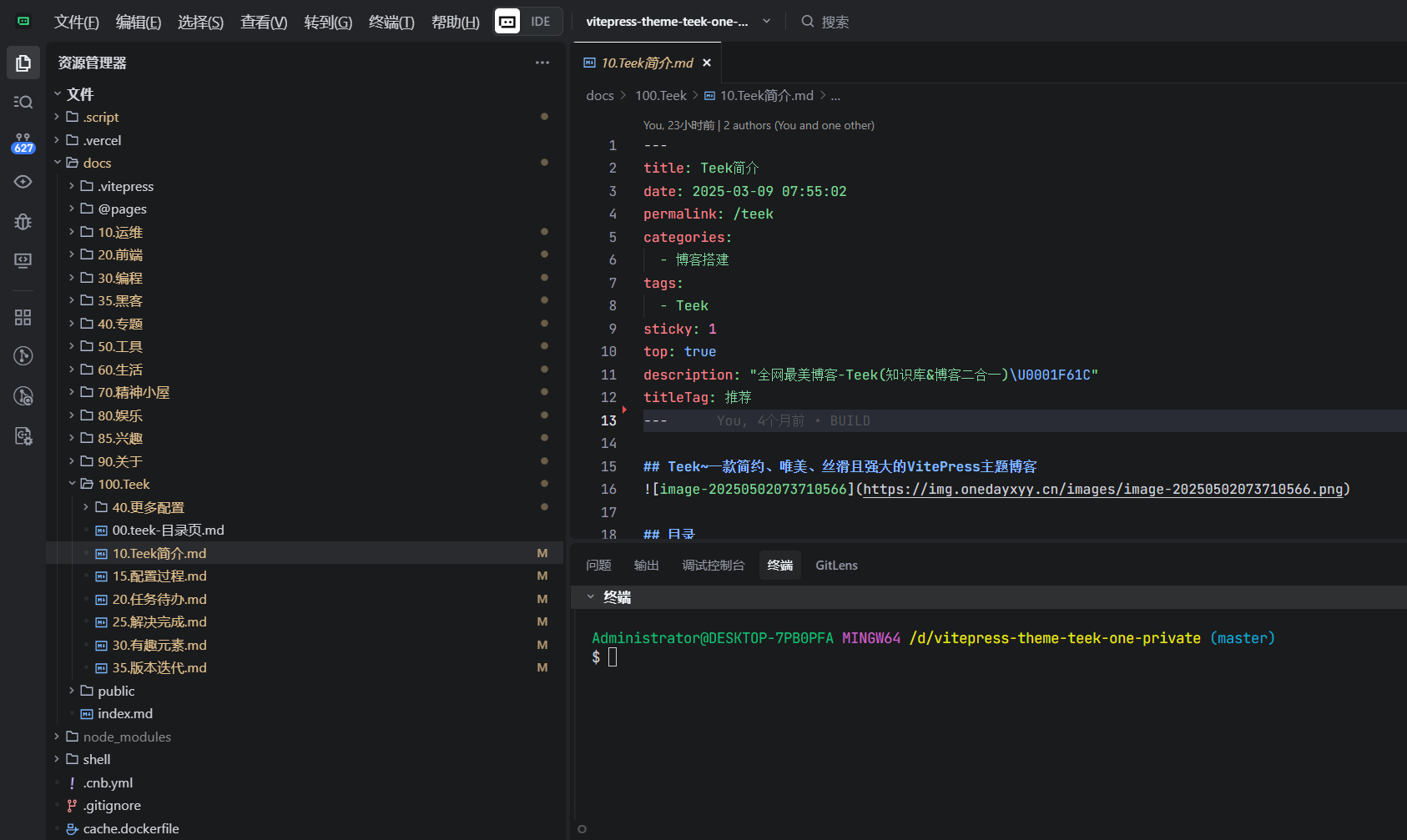Image resolution: width=1407 pixels, height=840 pixels.
Task: Expand the shell folder
Action: (x=58, y=759)
